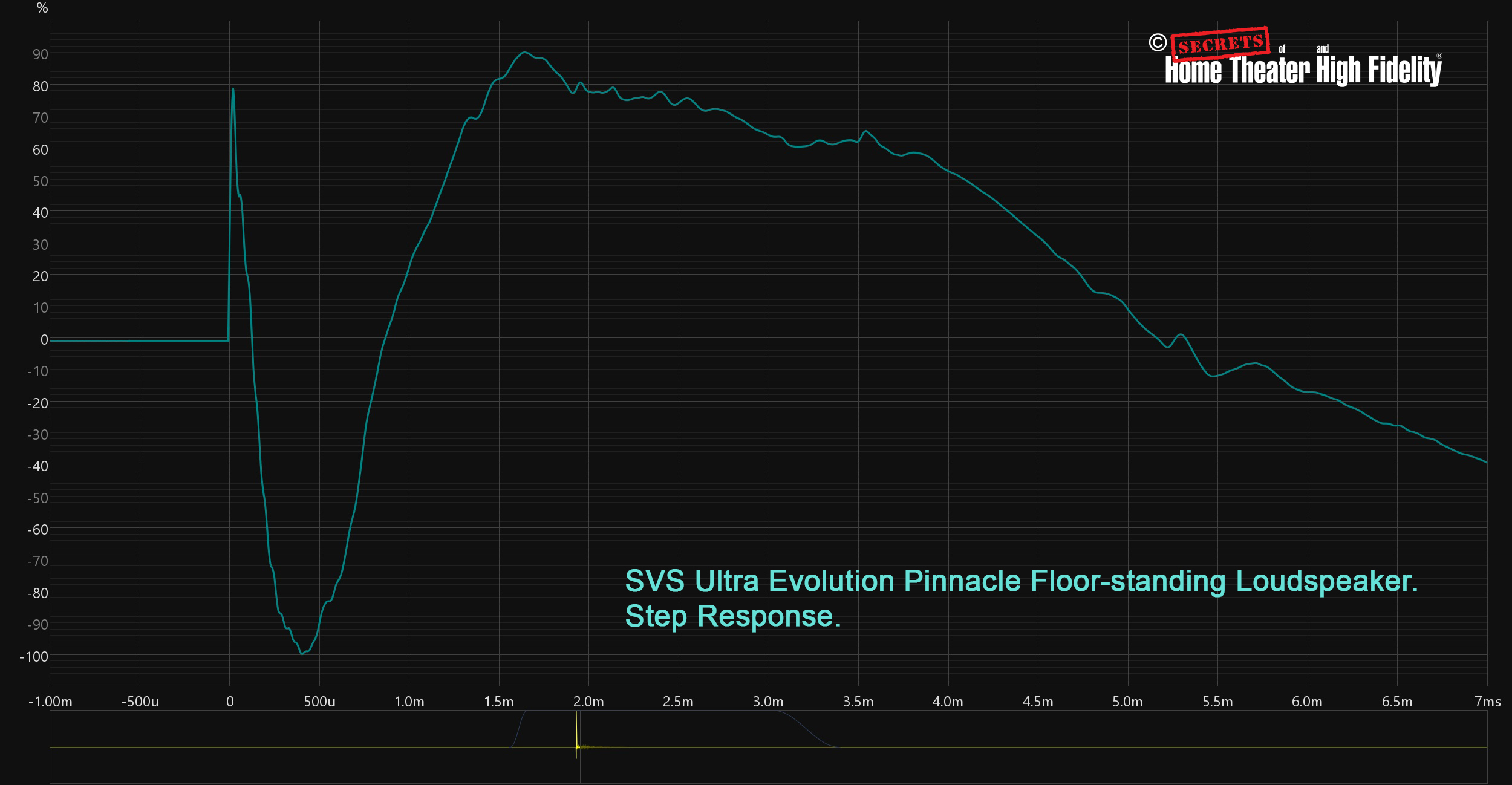
Task: Click the '-80' vertical axis label
Action: click(37, 593)
